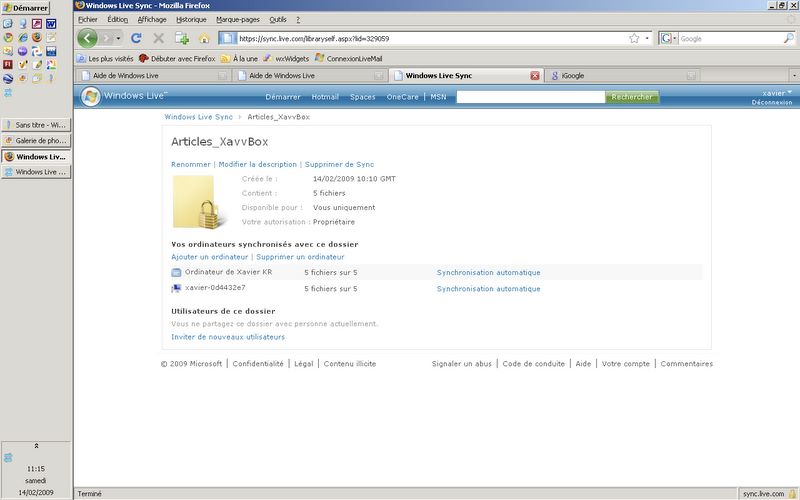Image resolution: width=800 pixels, height=500 pixels.
Task: Click the URL address field
Action: point(432,38)
